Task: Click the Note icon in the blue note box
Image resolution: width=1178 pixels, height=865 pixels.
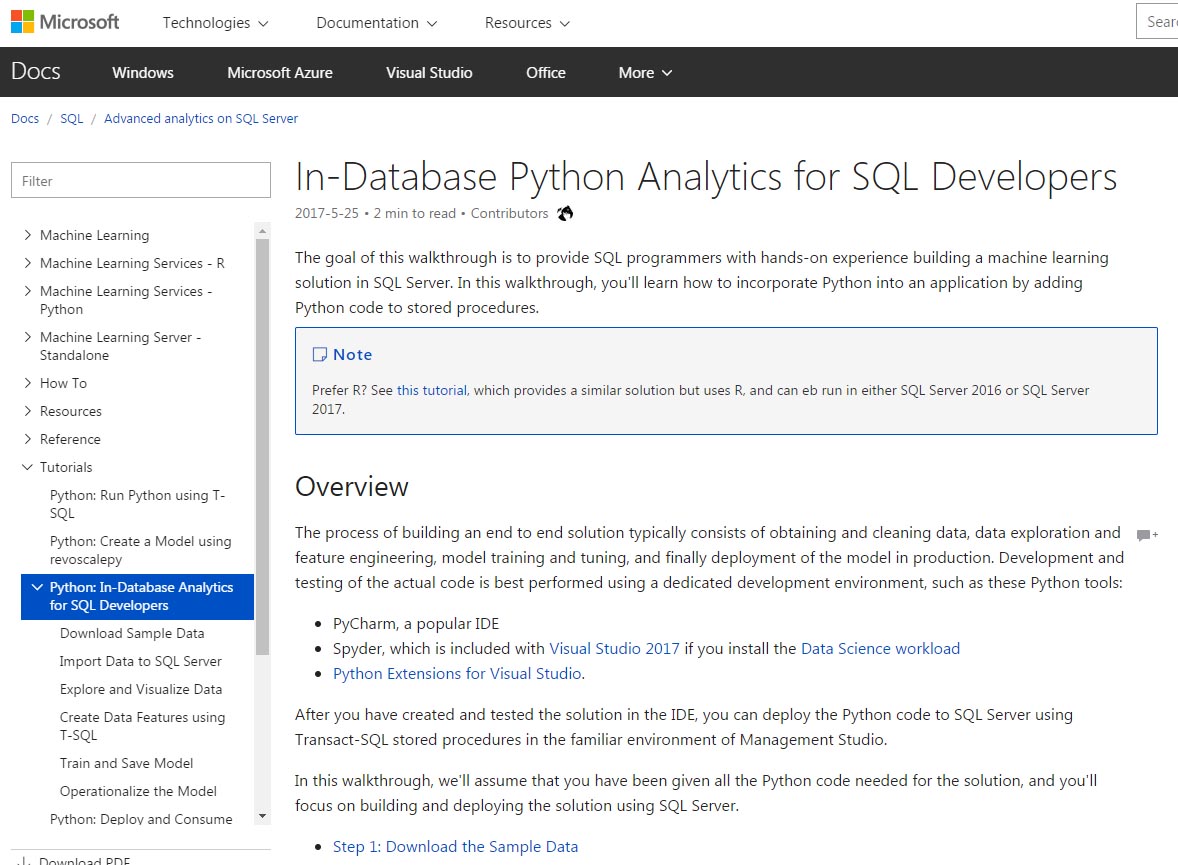Action: (x=319, y=353)
